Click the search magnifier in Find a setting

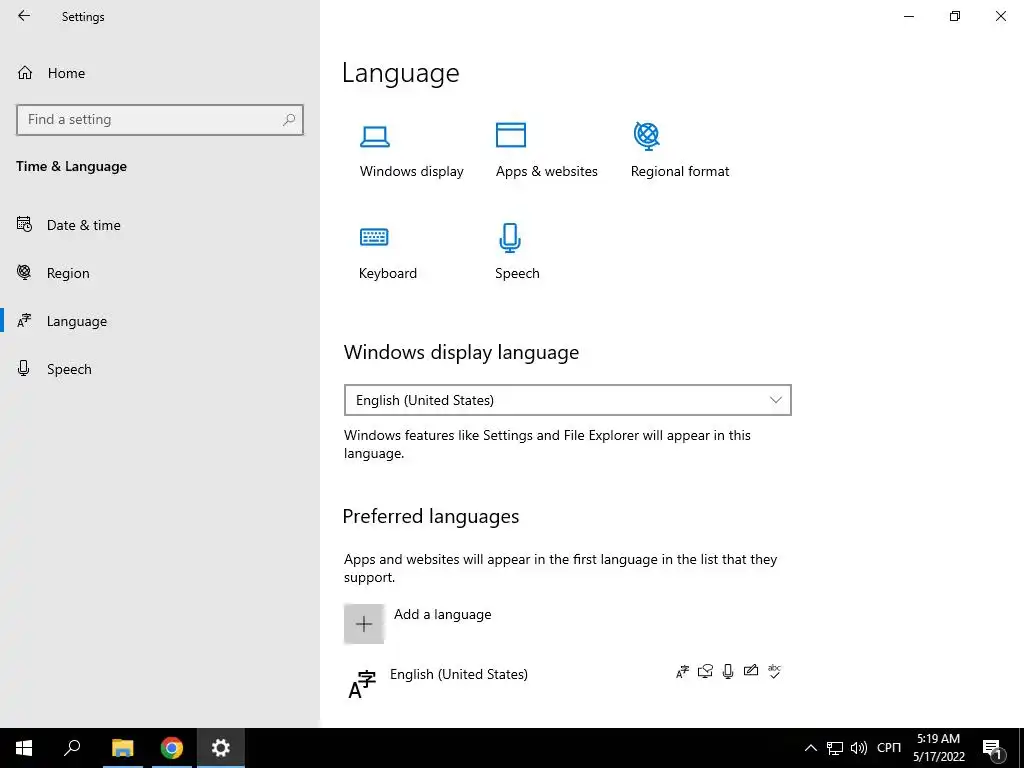pyautogui.click(x=289, y=120)
